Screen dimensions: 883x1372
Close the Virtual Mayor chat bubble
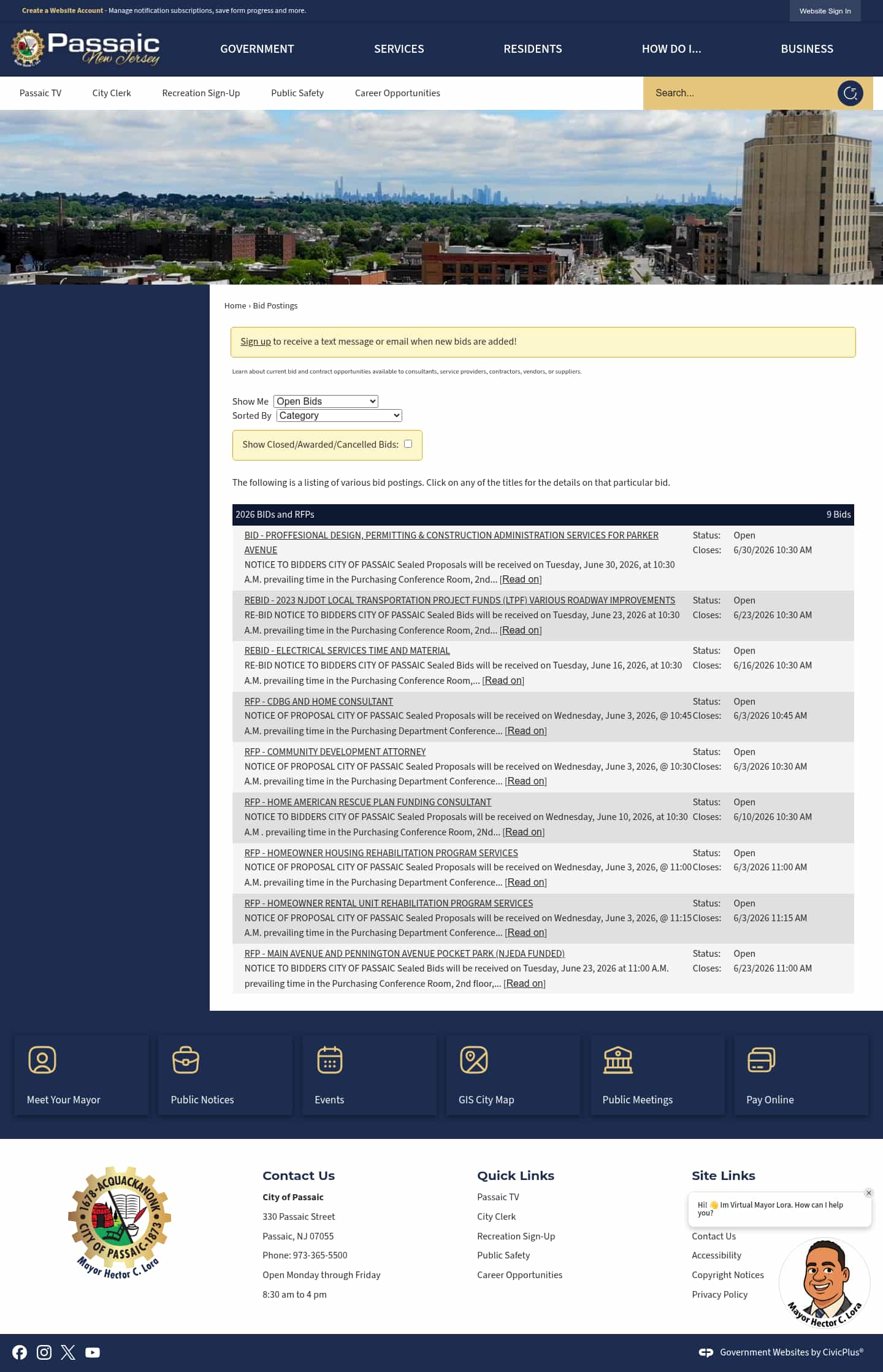pyautogui.click(x=868, y=1193)
